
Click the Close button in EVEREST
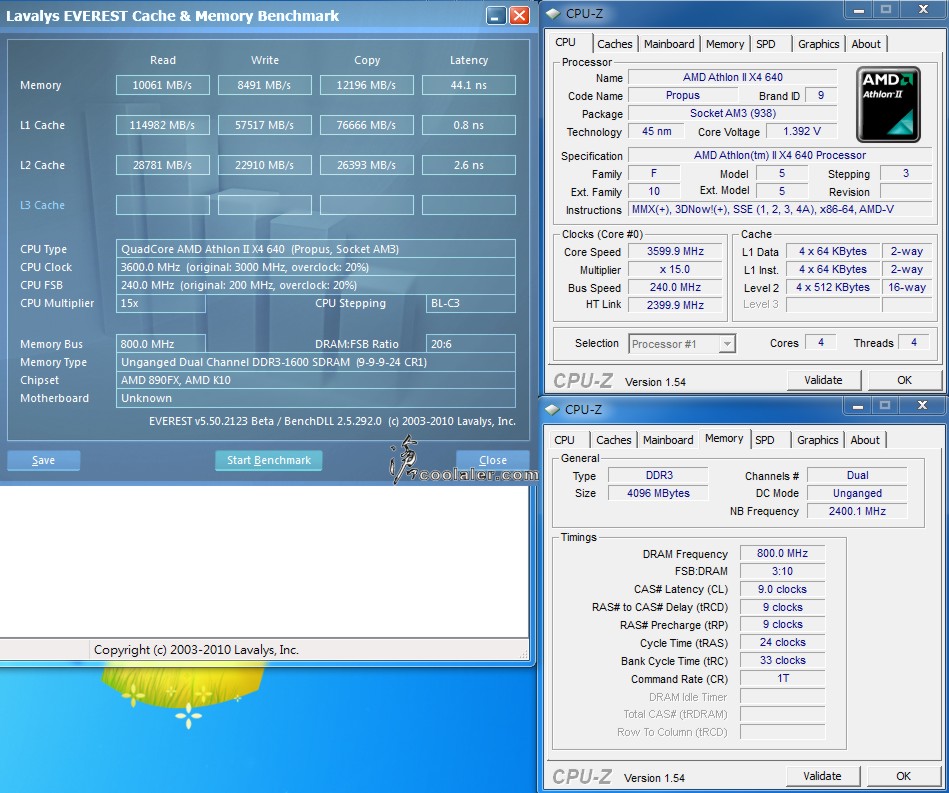pyautogui.click(x=493, y=460)
